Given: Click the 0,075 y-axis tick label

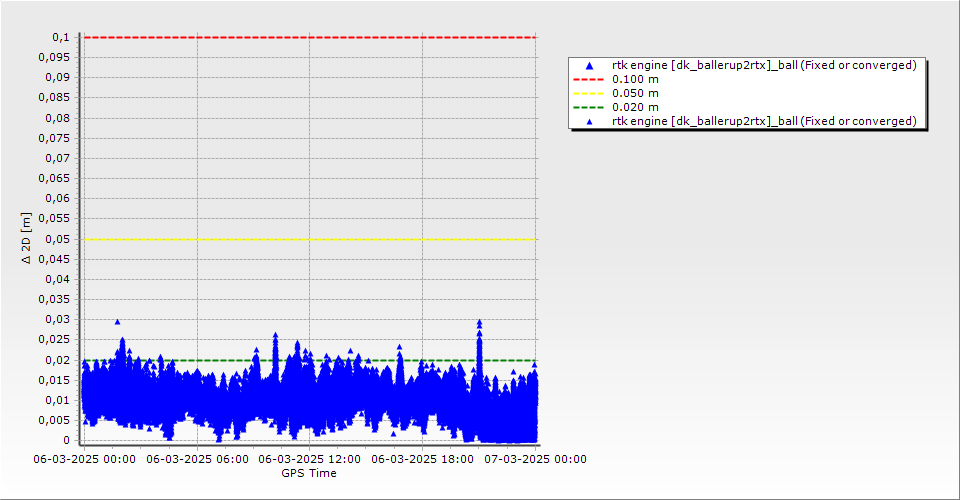Looking at the screenshot, I should [x=54, y=138].
